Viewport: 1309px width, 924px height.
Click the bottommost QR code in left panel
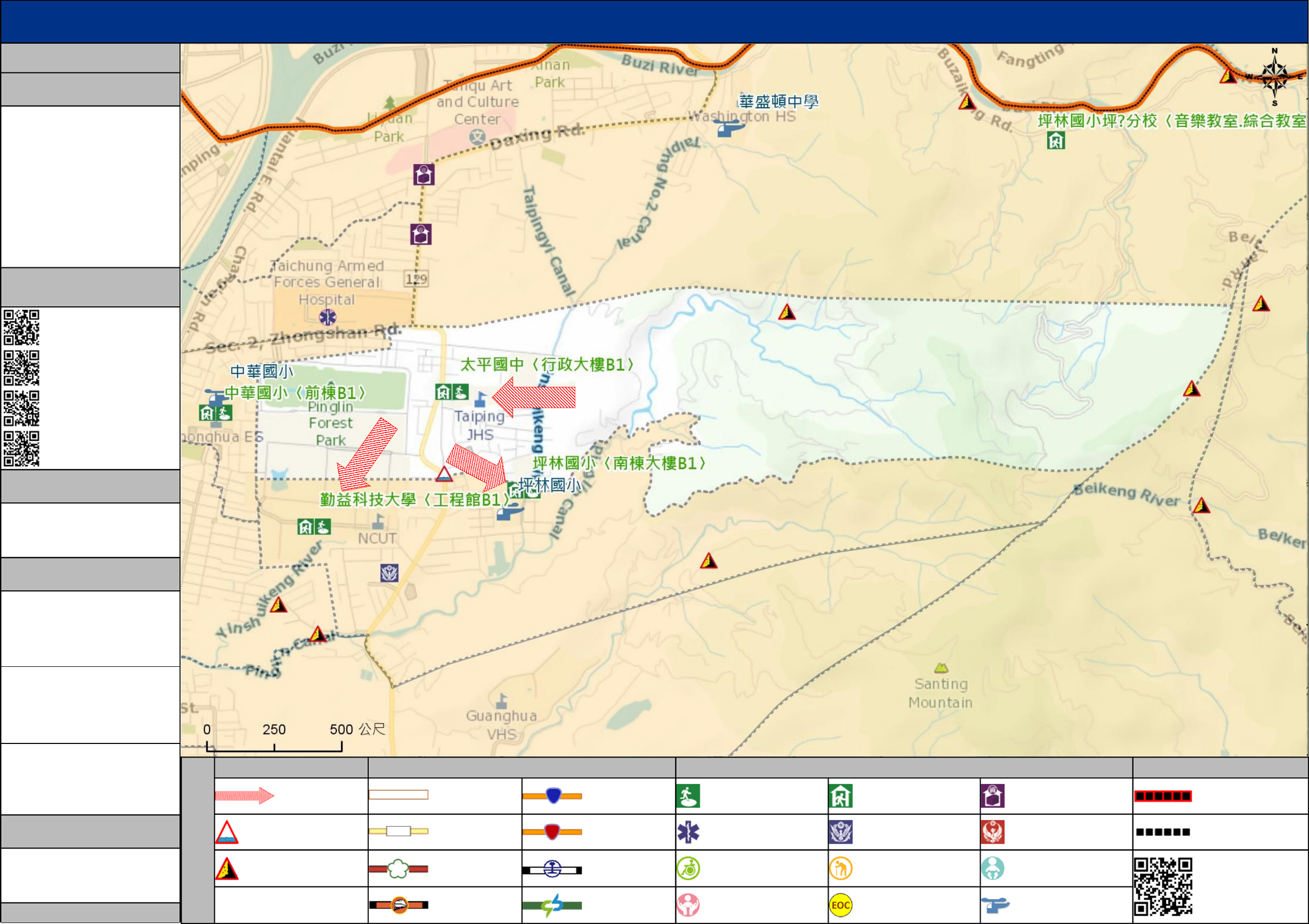click(21, 449)
